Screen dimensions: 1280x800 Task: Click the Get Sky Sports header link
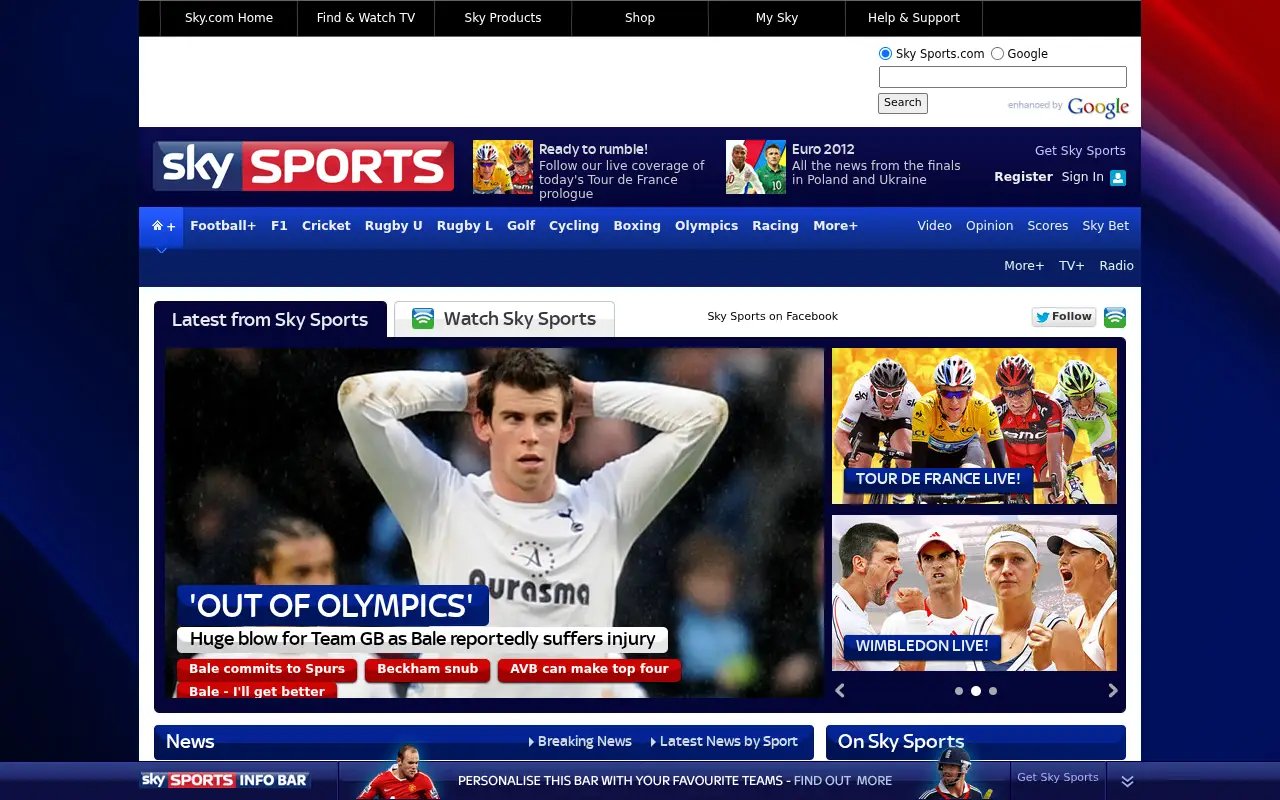coord(1080,151)
